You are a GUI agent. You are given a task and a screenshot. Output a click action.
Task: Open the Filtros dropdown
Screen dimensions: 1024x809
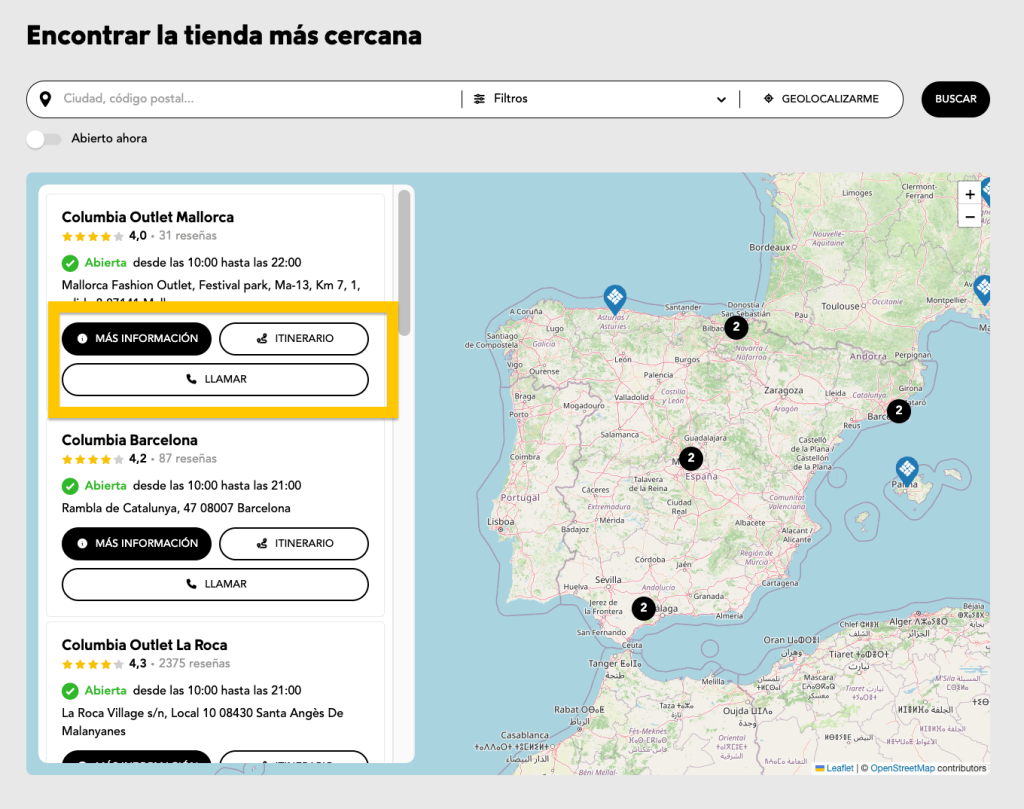pyautogui.click(x=600, y=99)
